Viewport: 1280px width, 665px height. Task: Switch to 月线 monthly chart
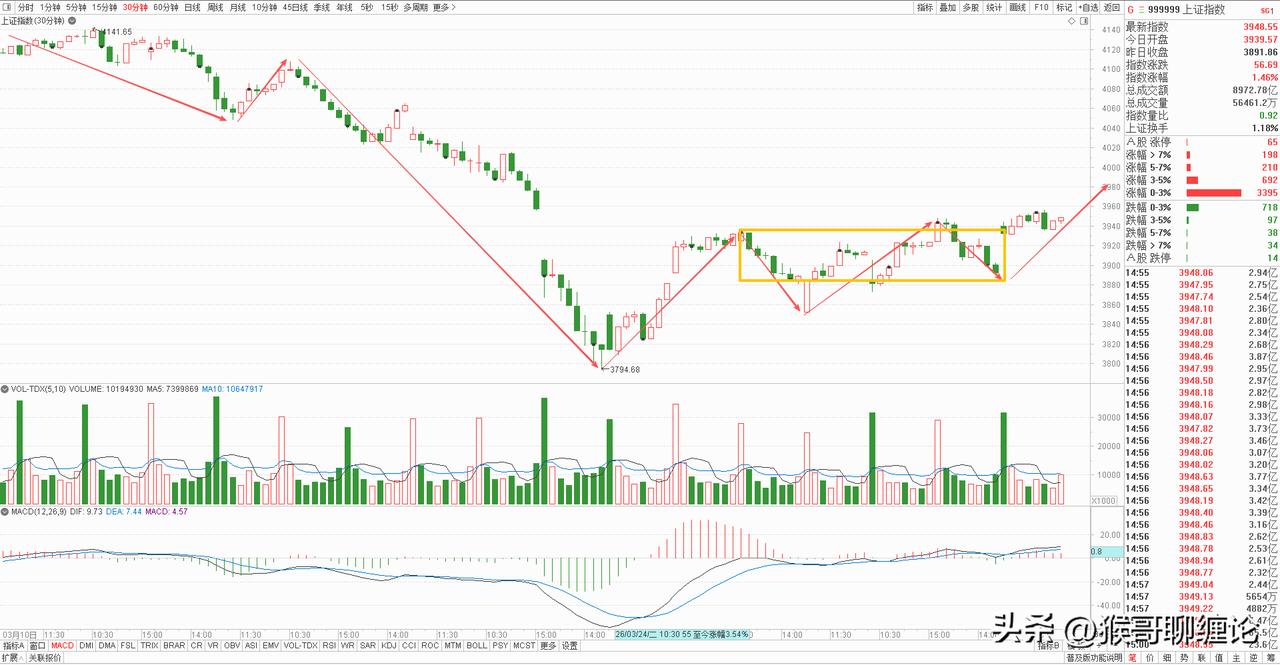point(238,7)
